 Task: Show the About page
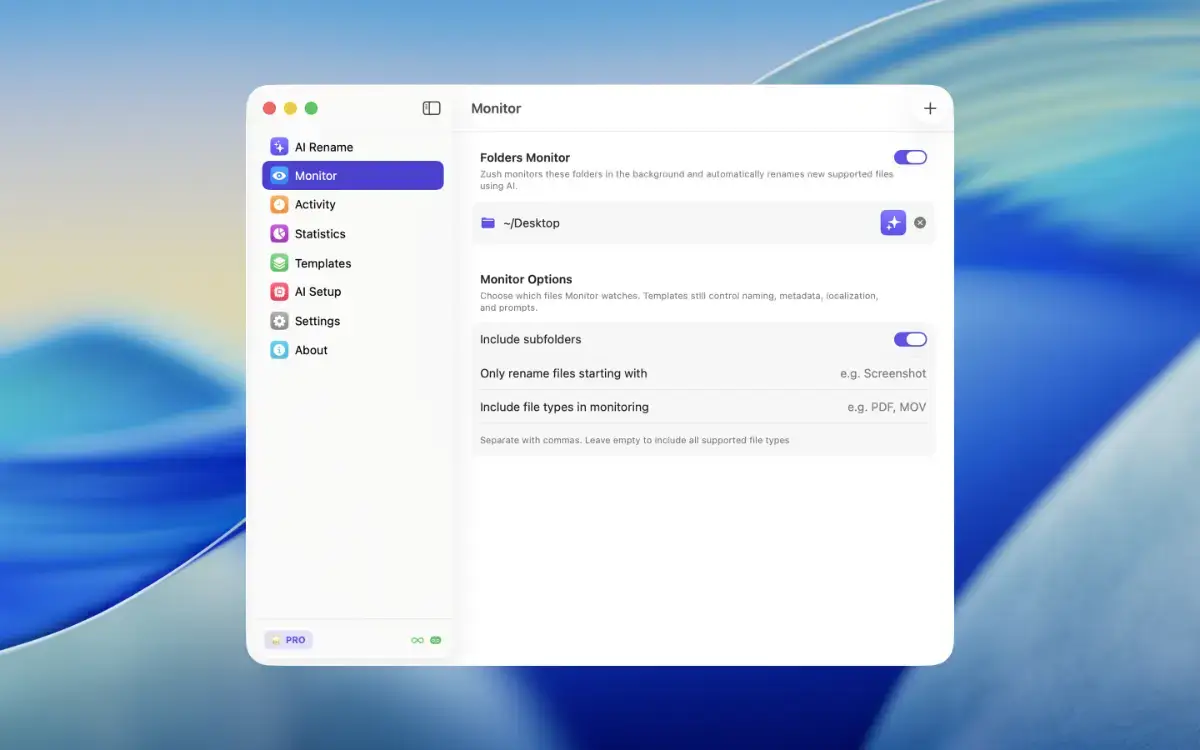(352, 350)
